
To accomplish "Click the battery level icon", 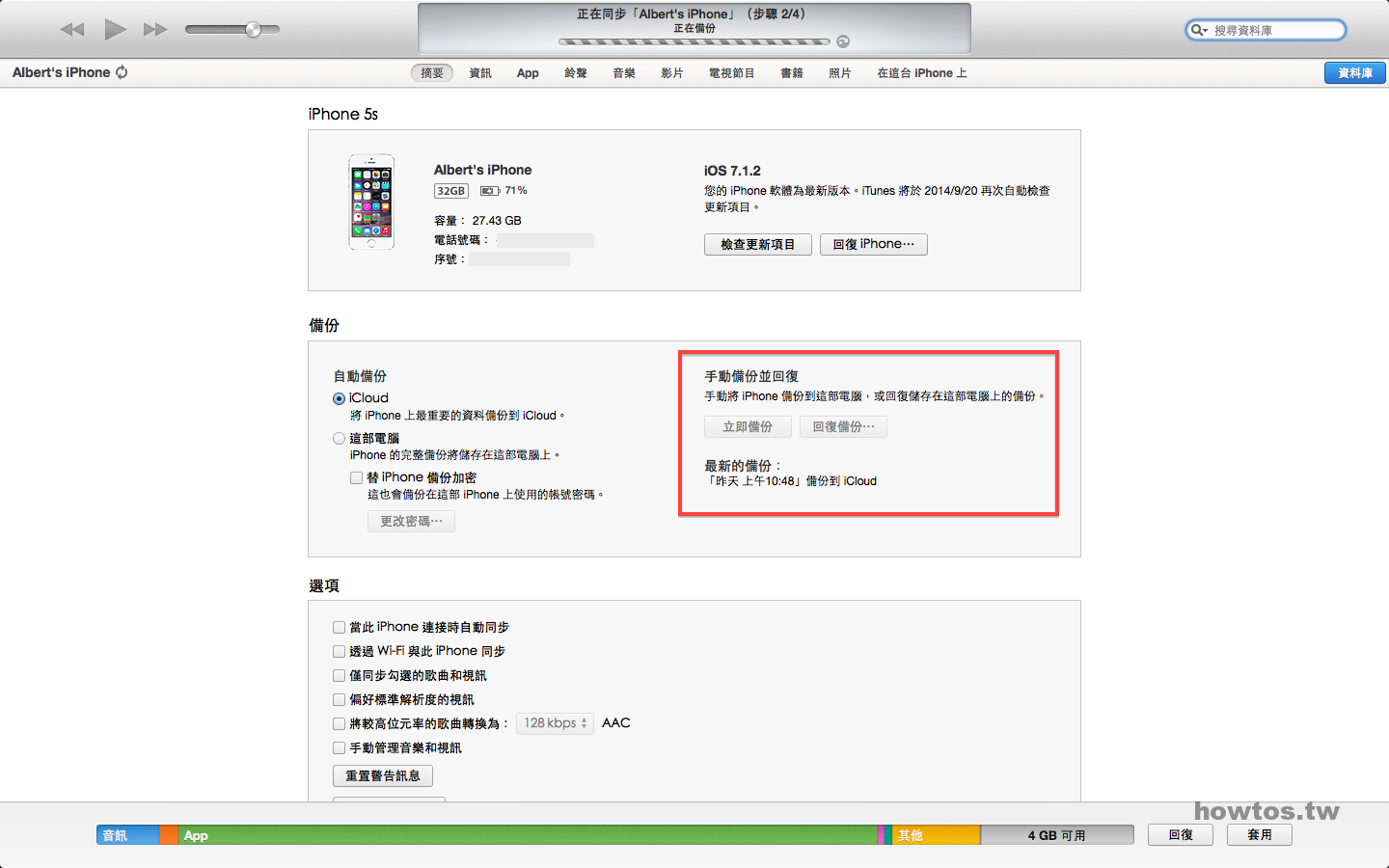I will pos(490,191).
